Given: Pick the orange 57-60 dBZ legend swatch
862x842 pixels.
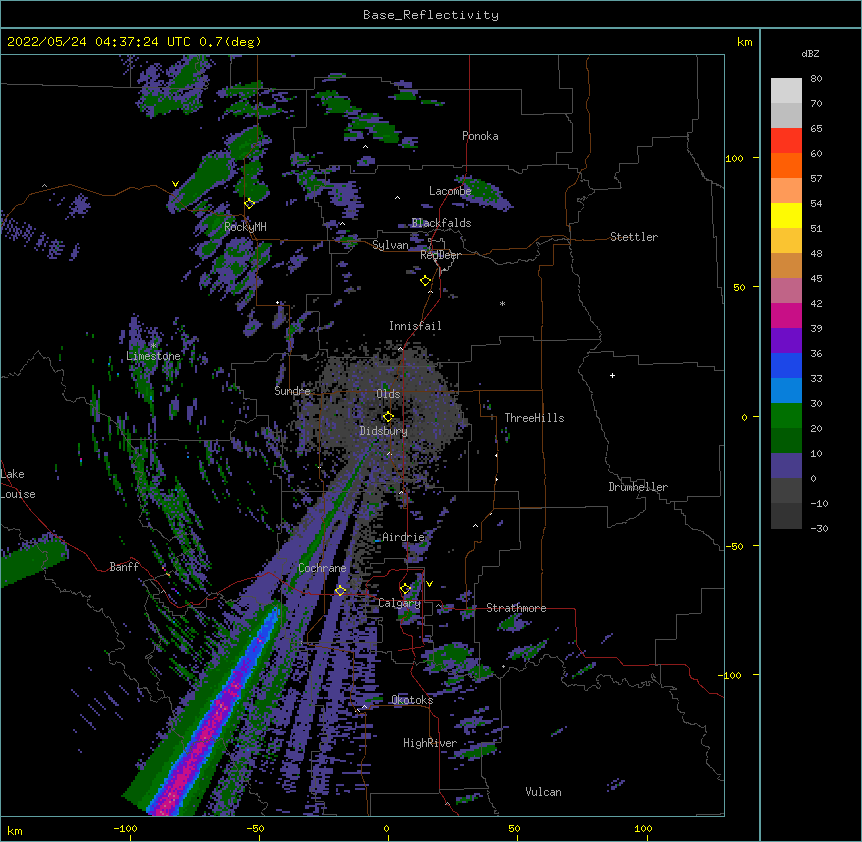Looking at the screenshot, I should pyautogui.click(x=786, y=165).
